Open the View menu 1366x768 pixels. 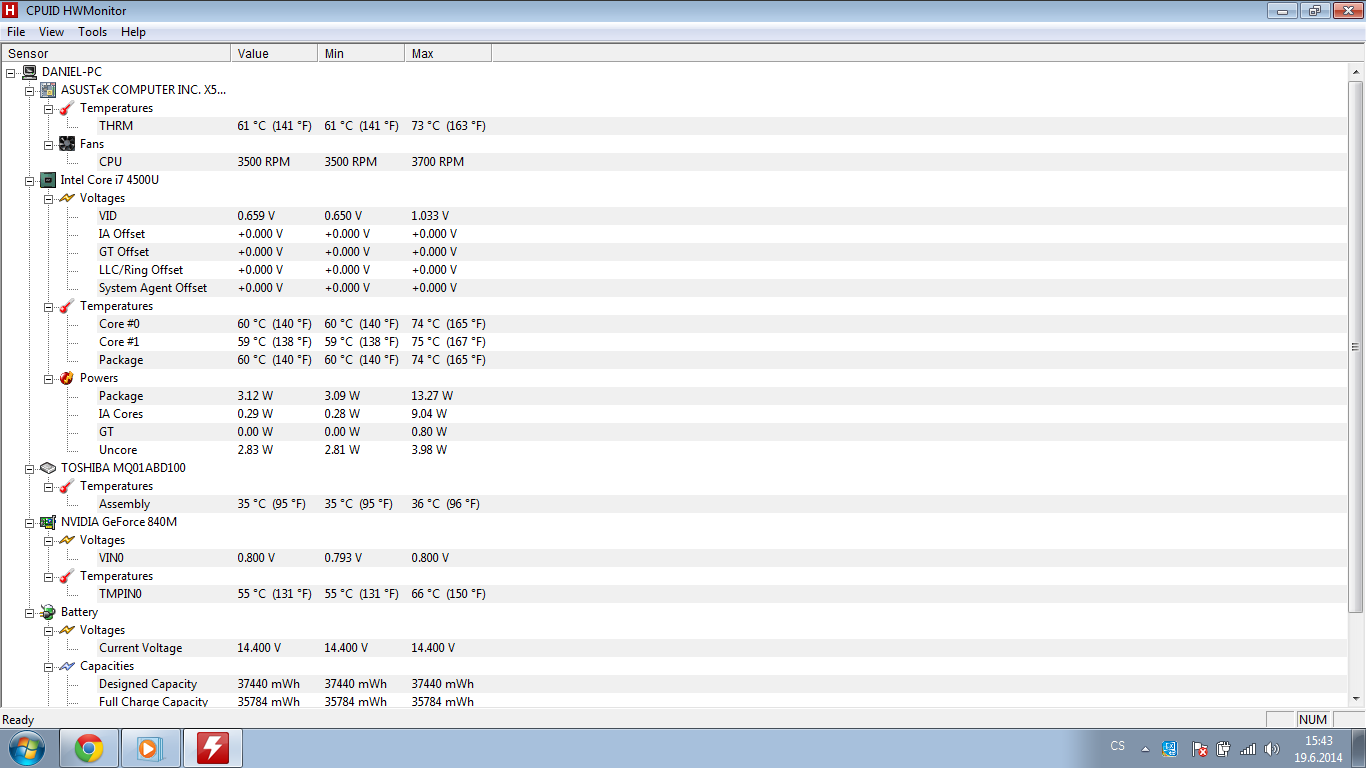(51, 32)
